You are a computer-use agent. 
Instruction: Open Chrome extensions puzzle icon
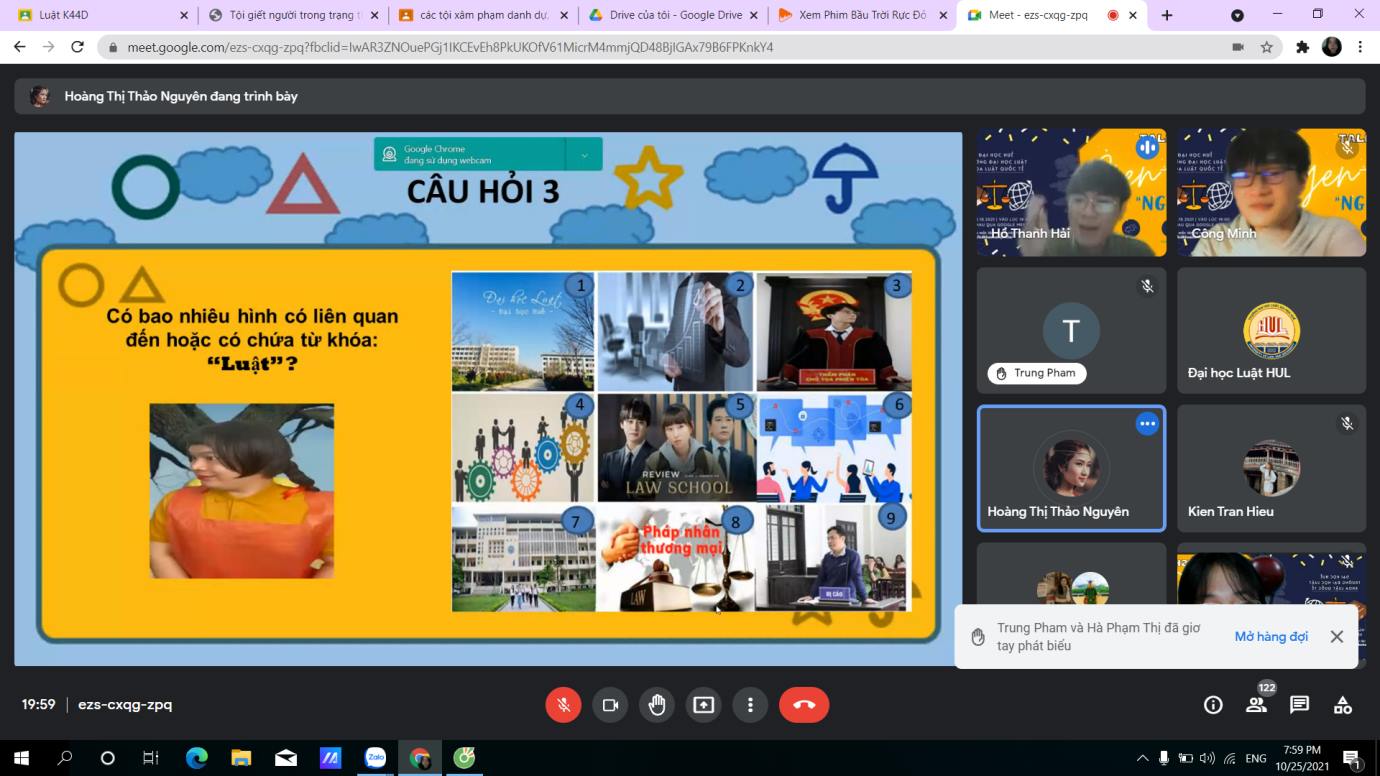click(x=1302, y=47)
